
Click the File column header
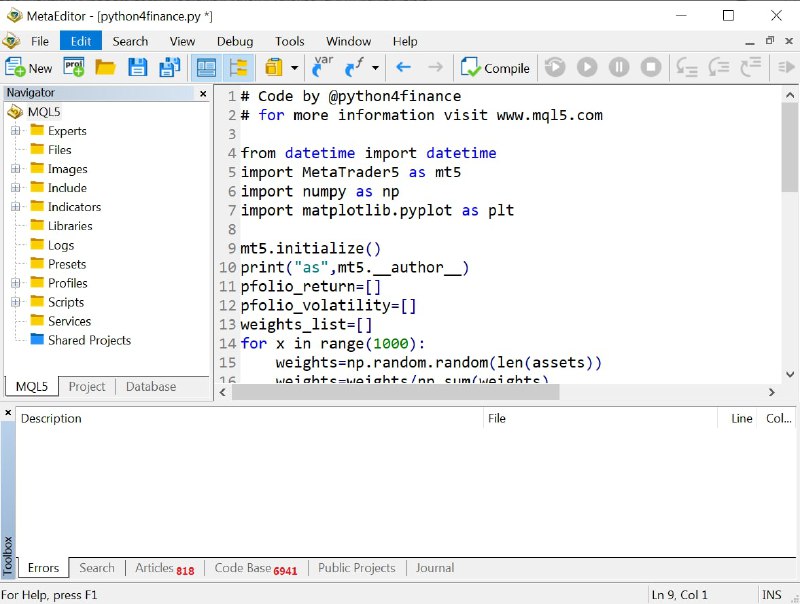600,418
